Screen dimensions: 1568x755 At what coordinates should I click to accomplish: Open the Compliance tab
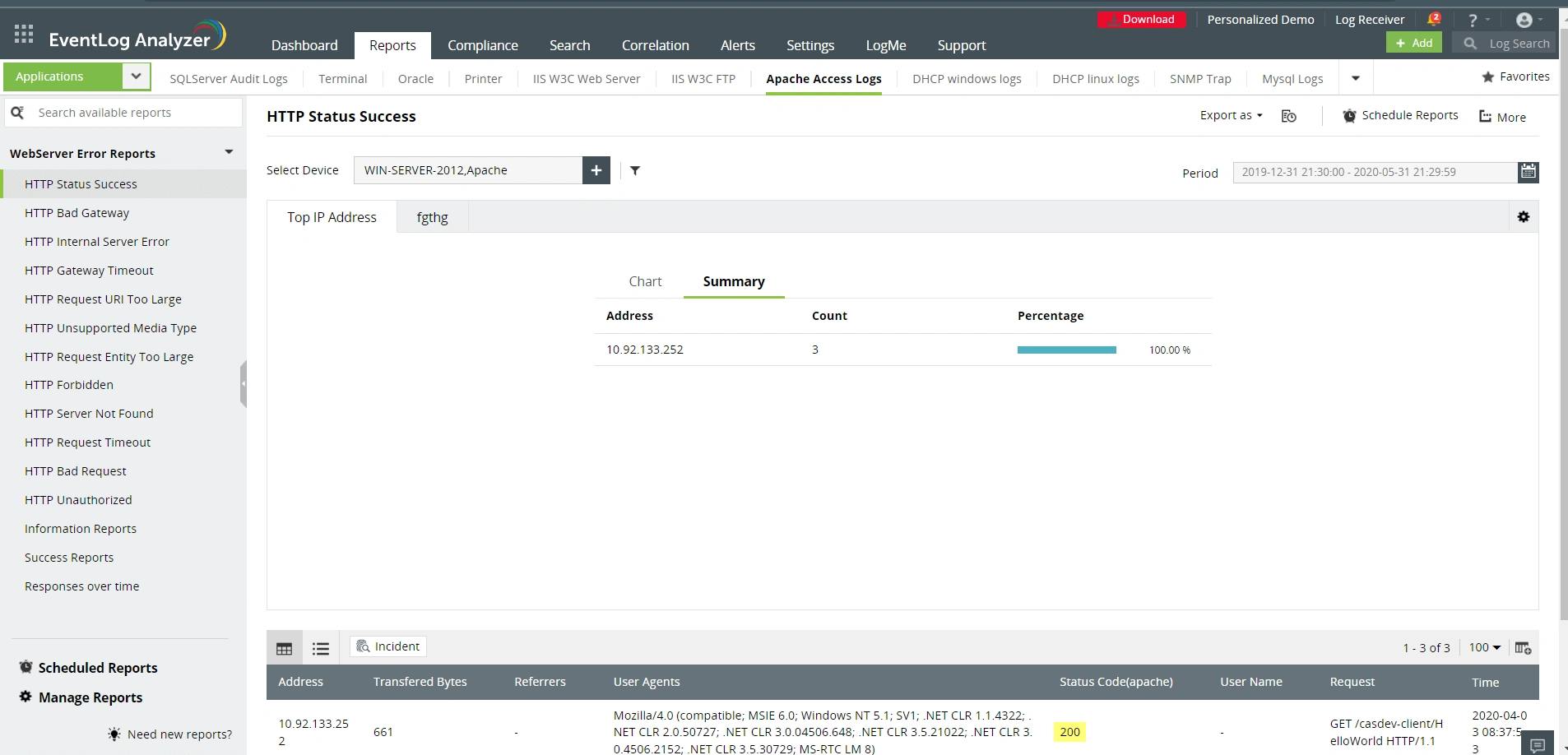point(483,45)
